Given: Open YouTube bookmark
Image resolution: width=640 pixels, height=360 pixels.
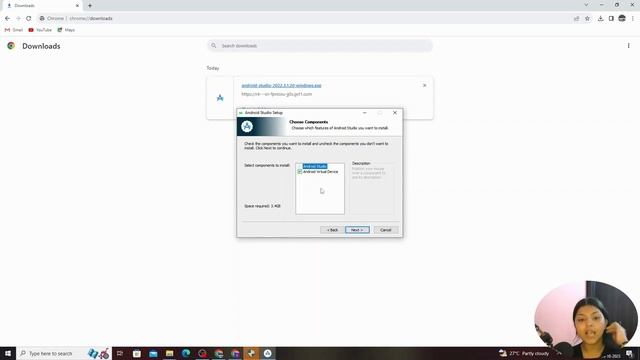Looking at the screenshot, I should pos(40,30).
